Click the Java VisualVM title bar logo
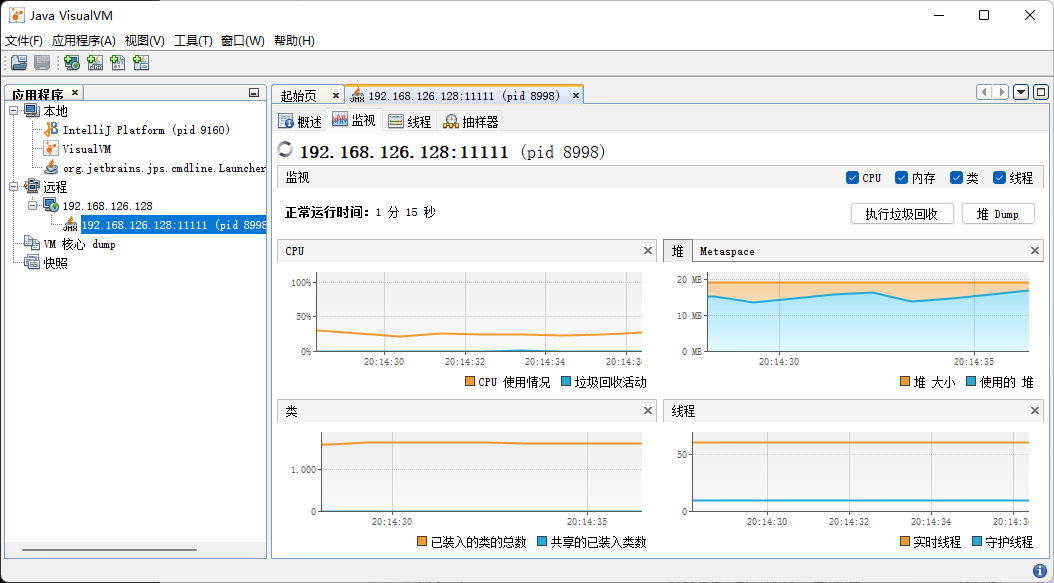Screen dimensions: 1054x583 click(x=17, y=15)
